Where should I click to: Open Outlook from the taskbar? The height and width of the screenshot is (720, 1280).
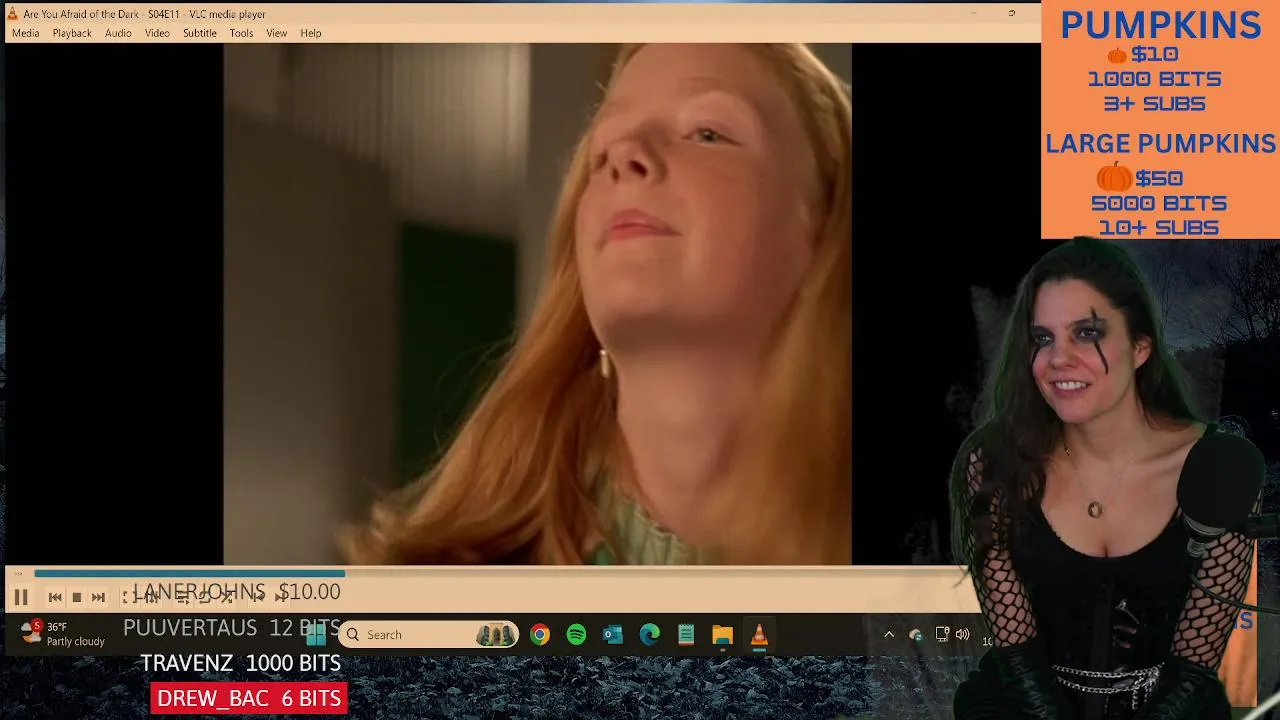(x=613, y=634)
